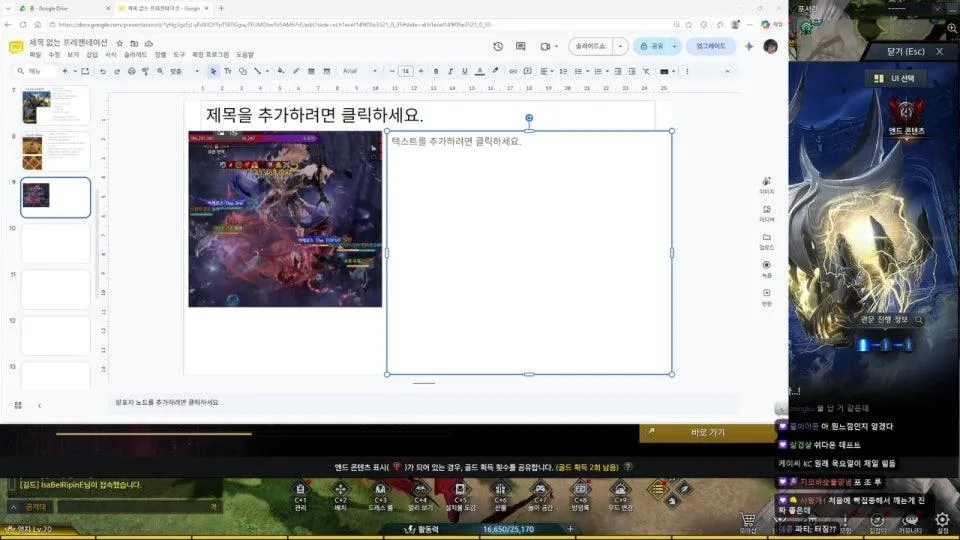Open the Help menu
This screenshot has width=960, height=540.
[245, 55]
